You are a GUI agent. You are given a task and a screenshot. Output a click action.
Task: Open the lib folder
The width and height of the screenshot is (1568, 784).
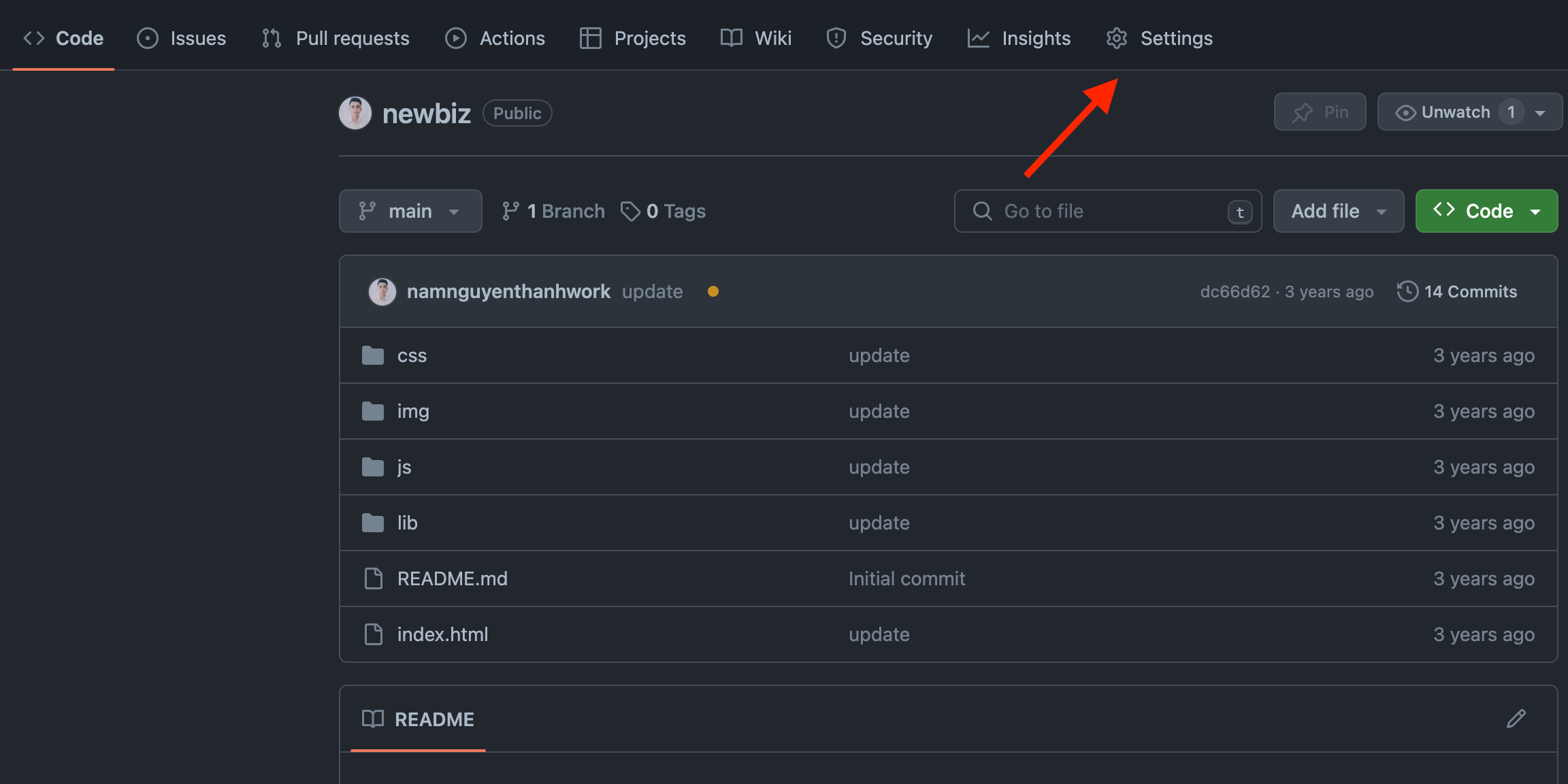(x=407, y=523)
